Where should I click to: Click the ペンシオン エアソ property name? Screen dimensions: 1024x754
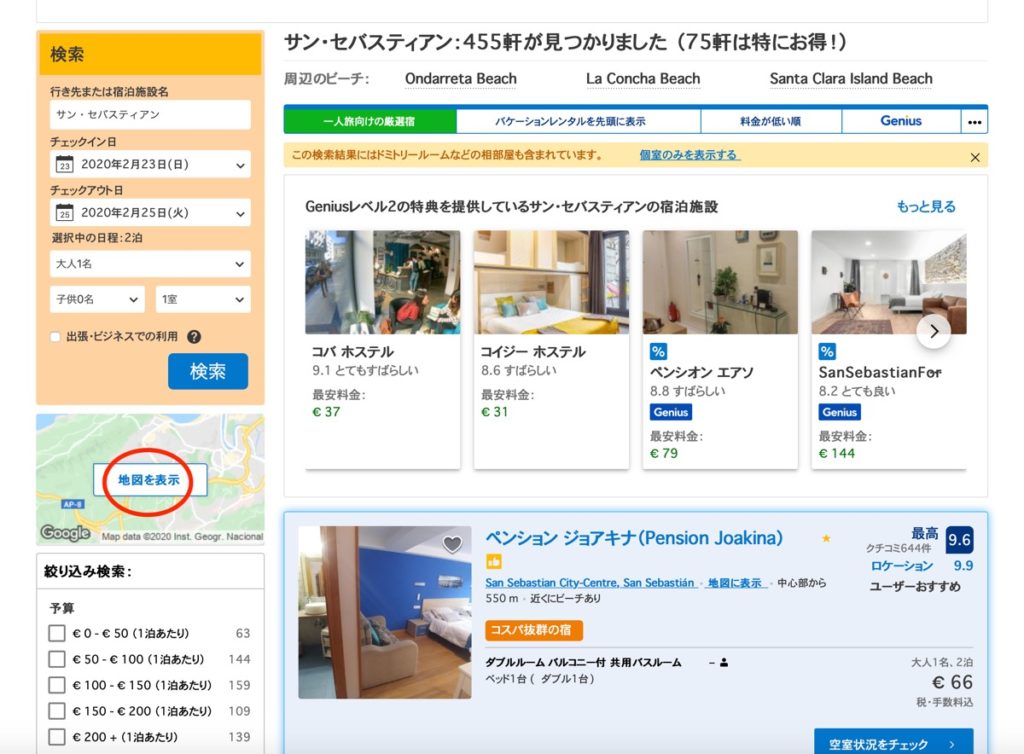point(701,373)
